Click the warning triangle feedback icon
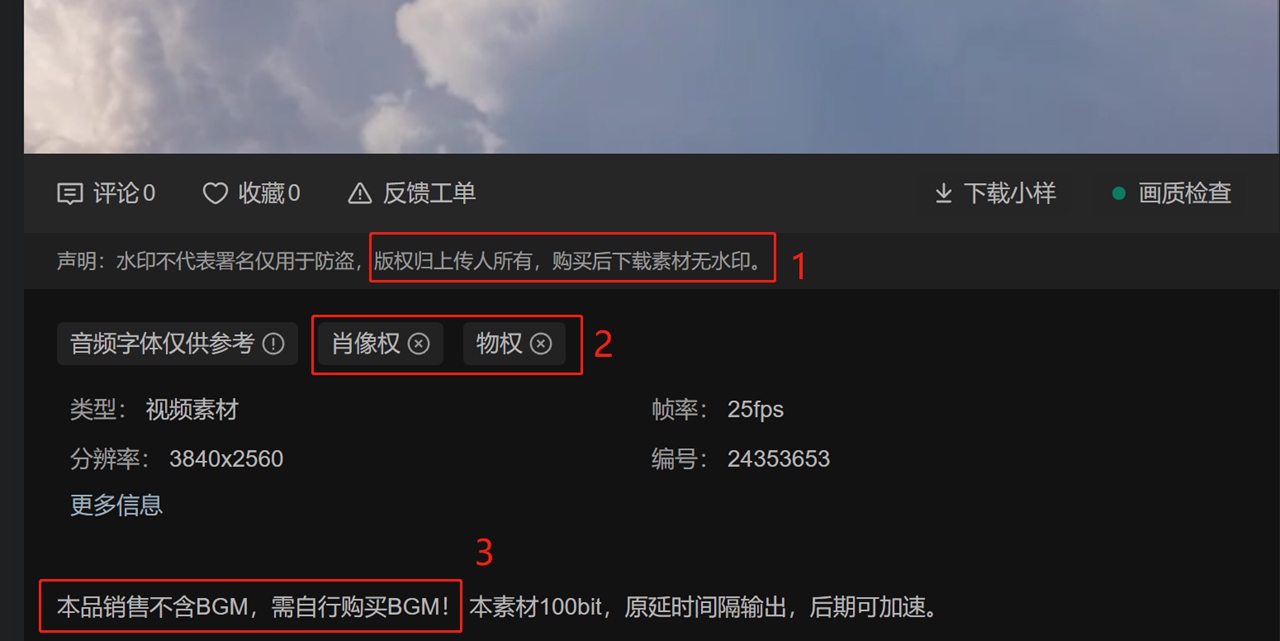Viewport: 1280px width, 641px height. 360,194
